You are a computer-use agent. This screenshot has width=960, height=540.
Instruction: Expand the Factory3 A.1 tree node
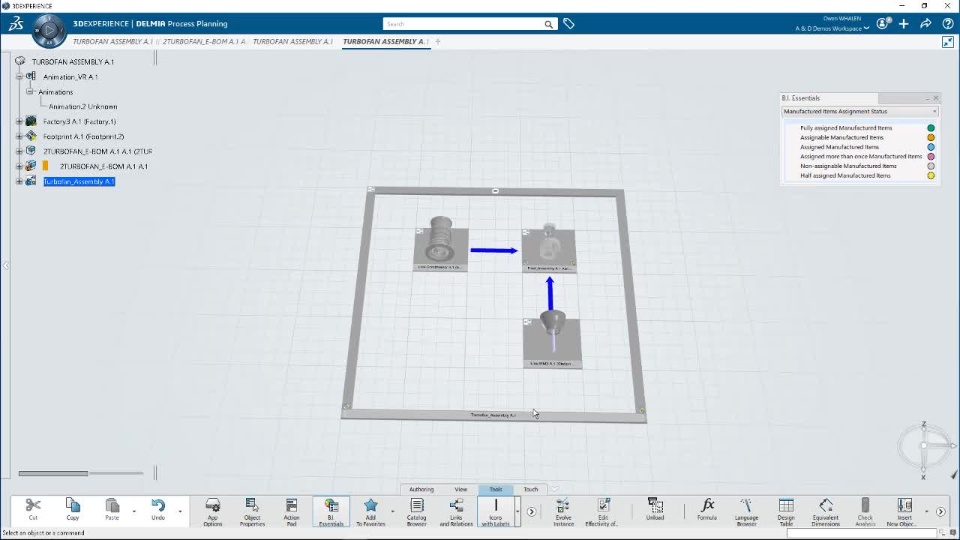19,121
